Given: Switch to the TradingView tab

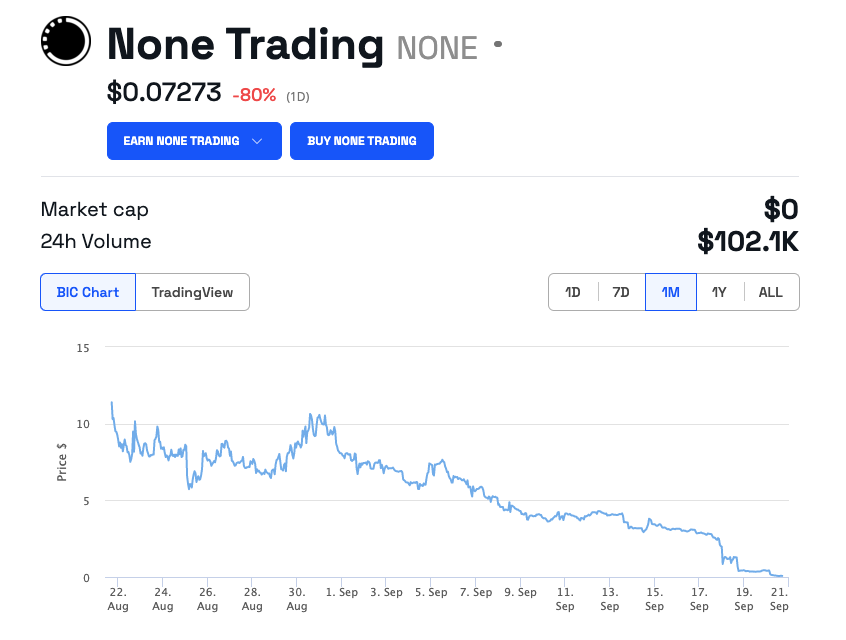Looking at the screenshot, I should point(192,292).
